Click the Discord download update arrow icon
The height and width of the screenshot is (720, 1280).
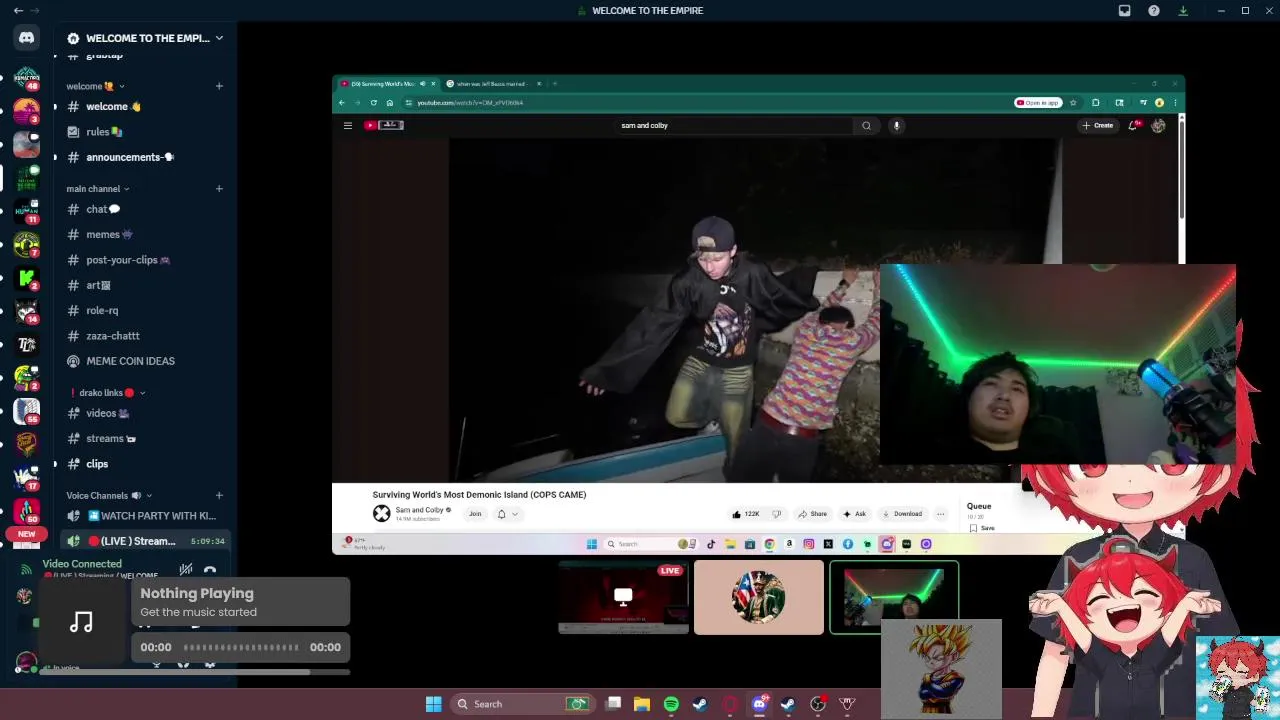pos(1183,11)
